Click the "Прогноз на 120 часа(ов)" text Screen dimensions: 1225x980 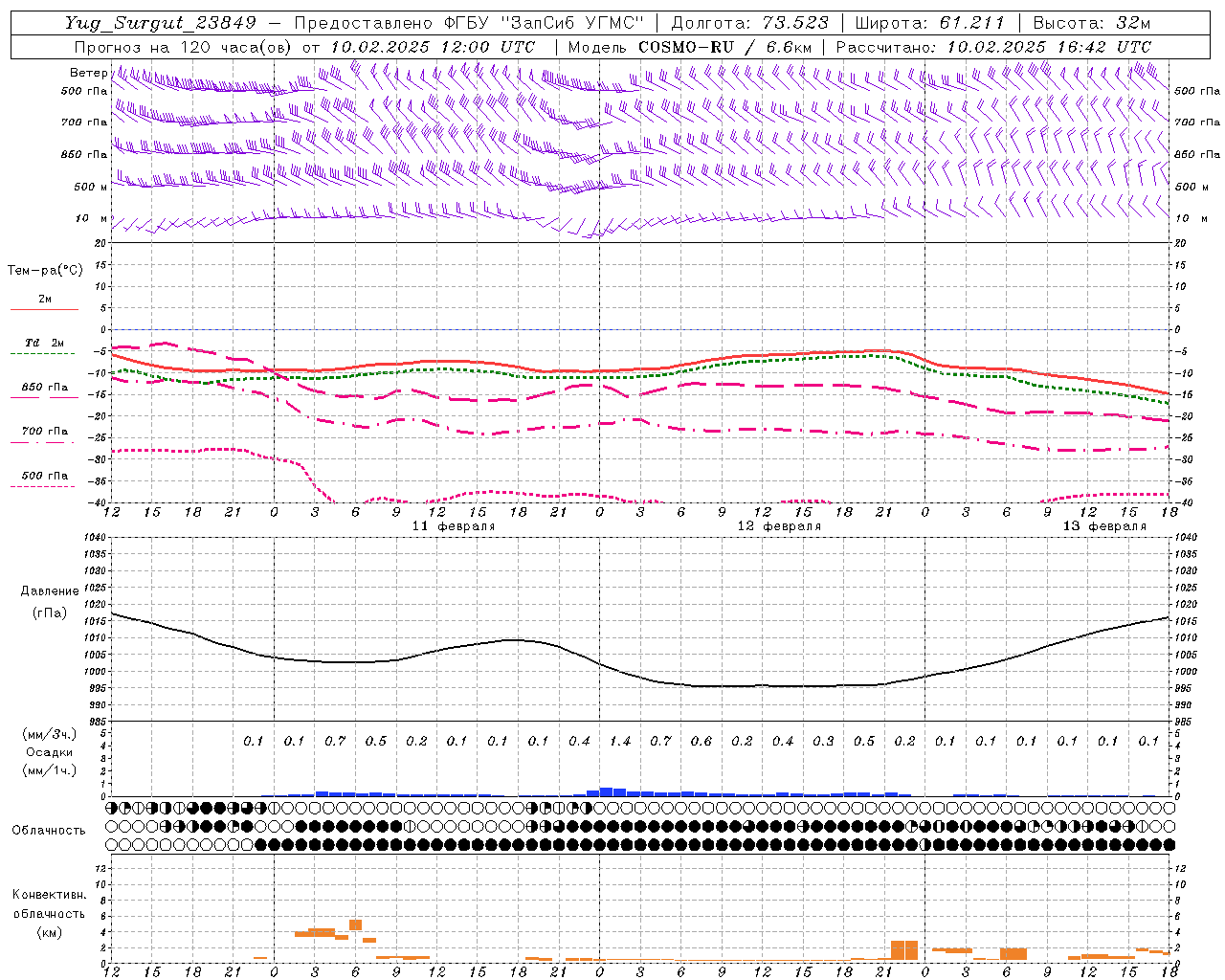pyautogui.click(x=185, y=47)
